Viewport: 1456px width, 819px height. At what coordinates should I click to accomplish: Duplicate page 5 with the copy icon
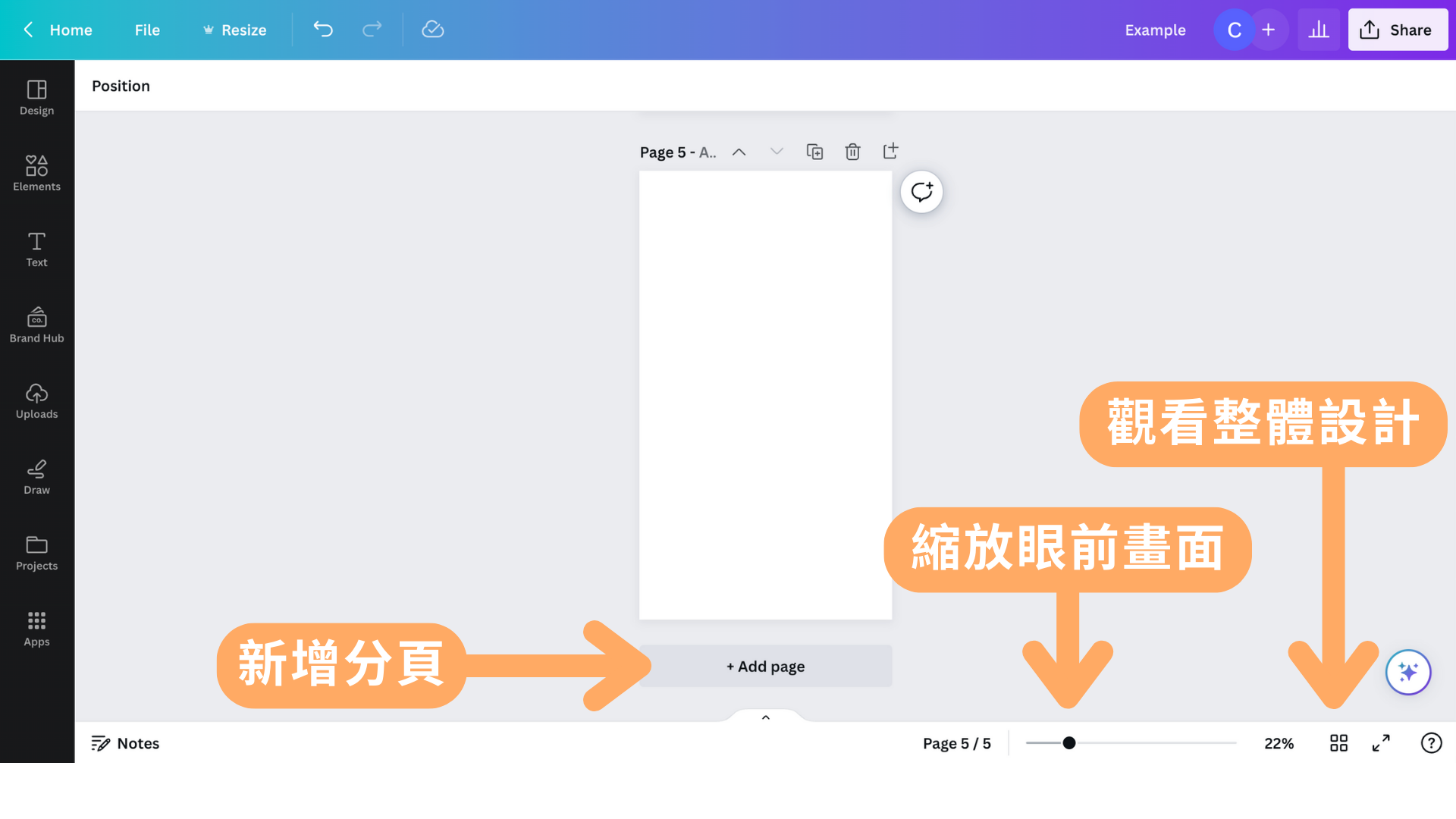[x=814, y=152]
